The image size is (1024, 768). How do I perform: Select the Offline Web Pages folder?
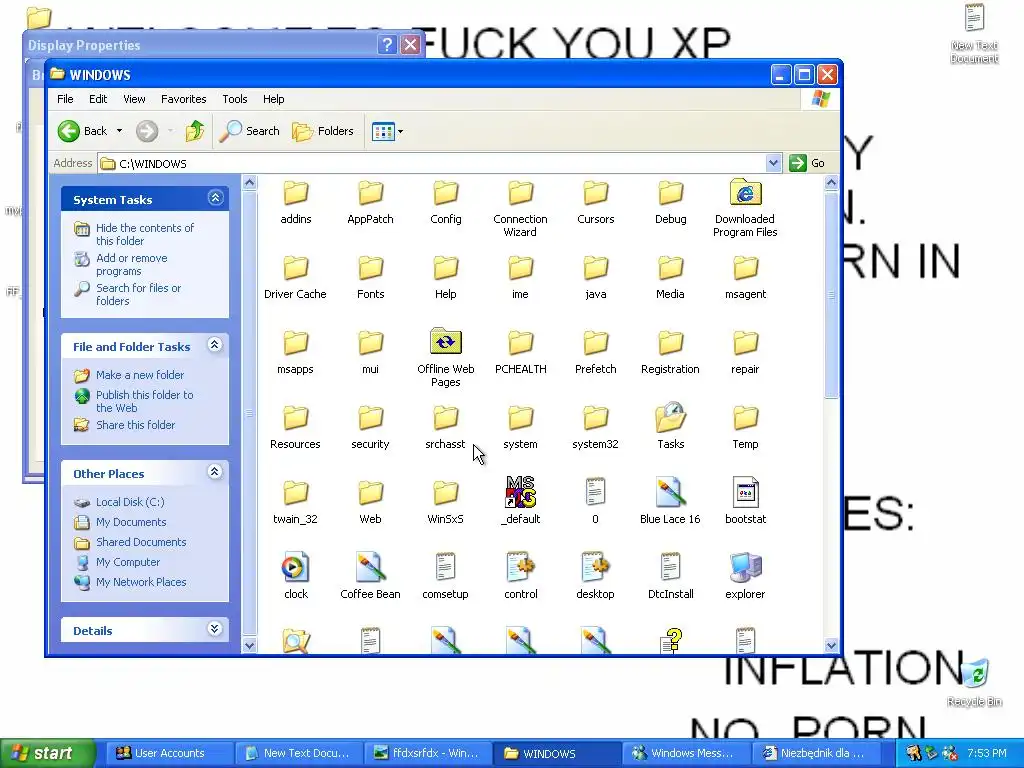pyautogui.click(x=445, y=358)
